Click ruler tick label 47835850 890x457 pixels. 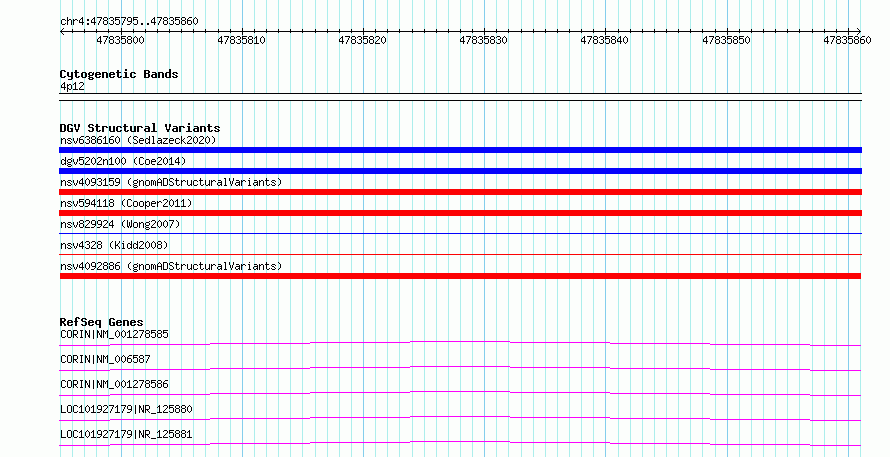[726, 40]
